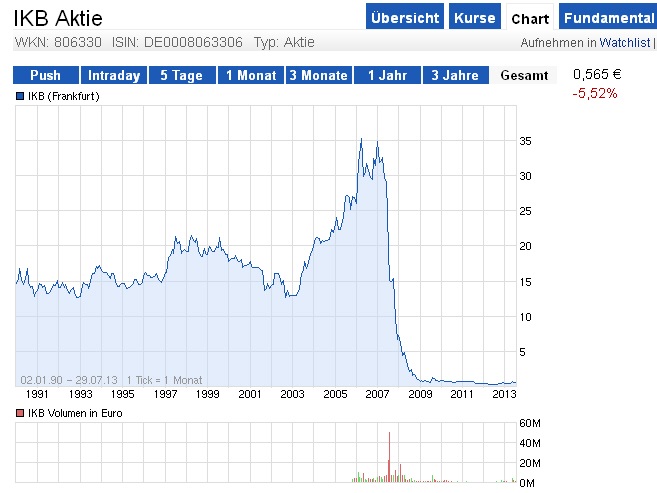Click the 60M volume axis label
The height and width of the screenshot is (493, 657).
(x=530, y=423)
